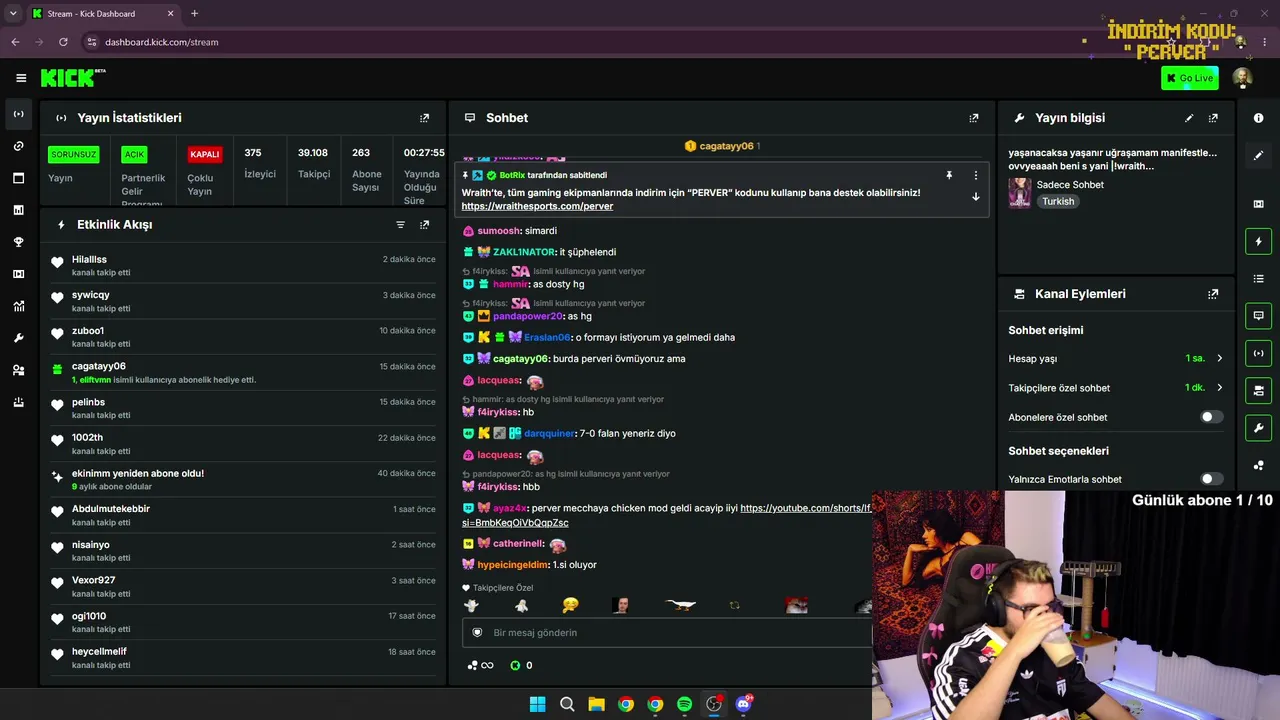Open the stream section in left sidebar
This screenshot has height=720, width=1280.
tap(18, 114)
